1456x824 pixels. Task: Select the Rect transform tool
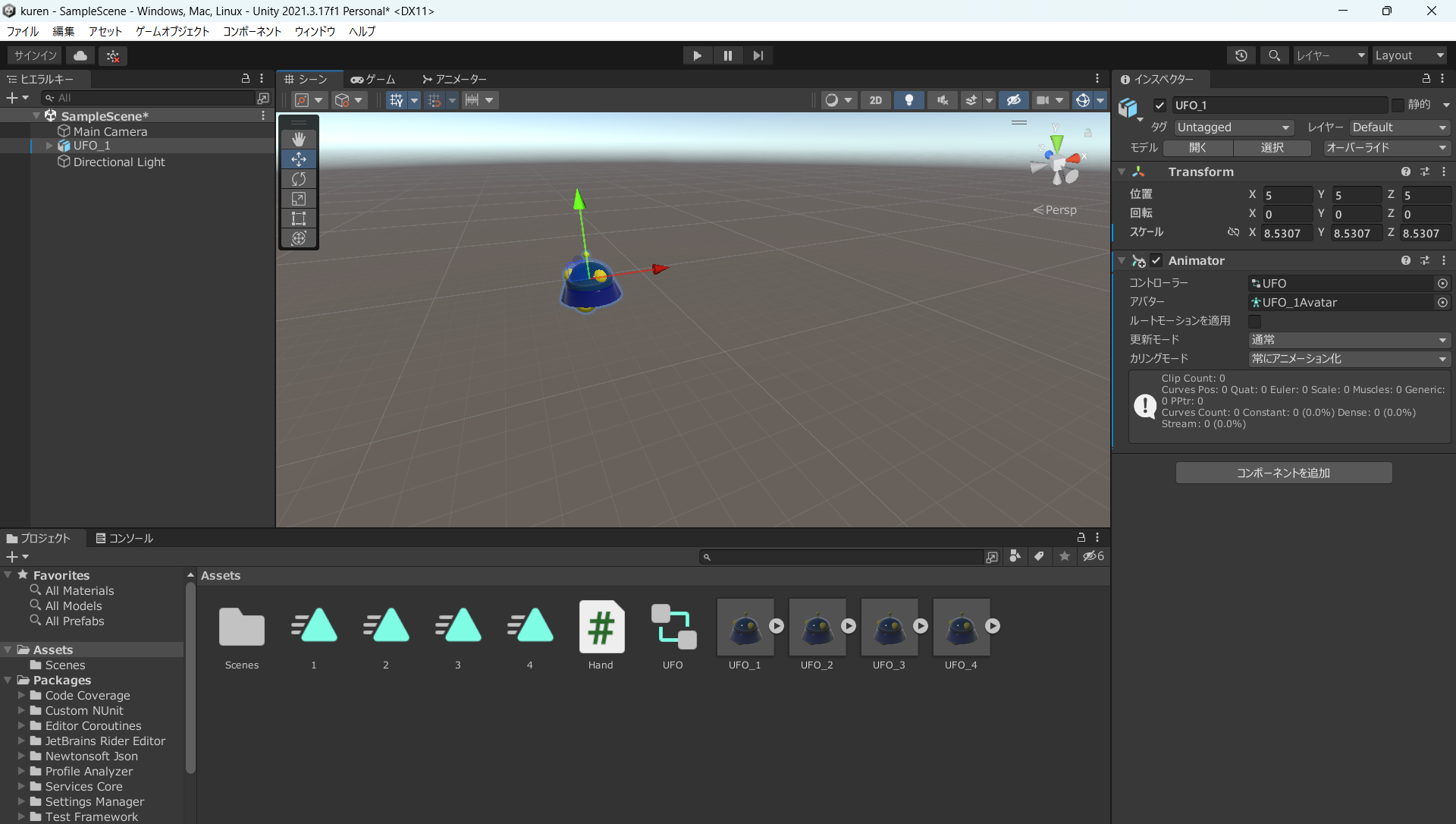299,219
